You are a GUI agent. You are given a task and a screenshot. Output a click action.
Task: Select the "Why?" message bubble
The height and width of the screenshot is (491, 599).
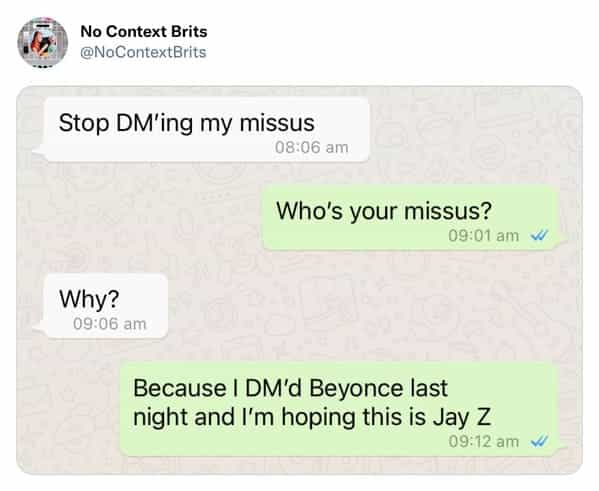click(106, 306)
